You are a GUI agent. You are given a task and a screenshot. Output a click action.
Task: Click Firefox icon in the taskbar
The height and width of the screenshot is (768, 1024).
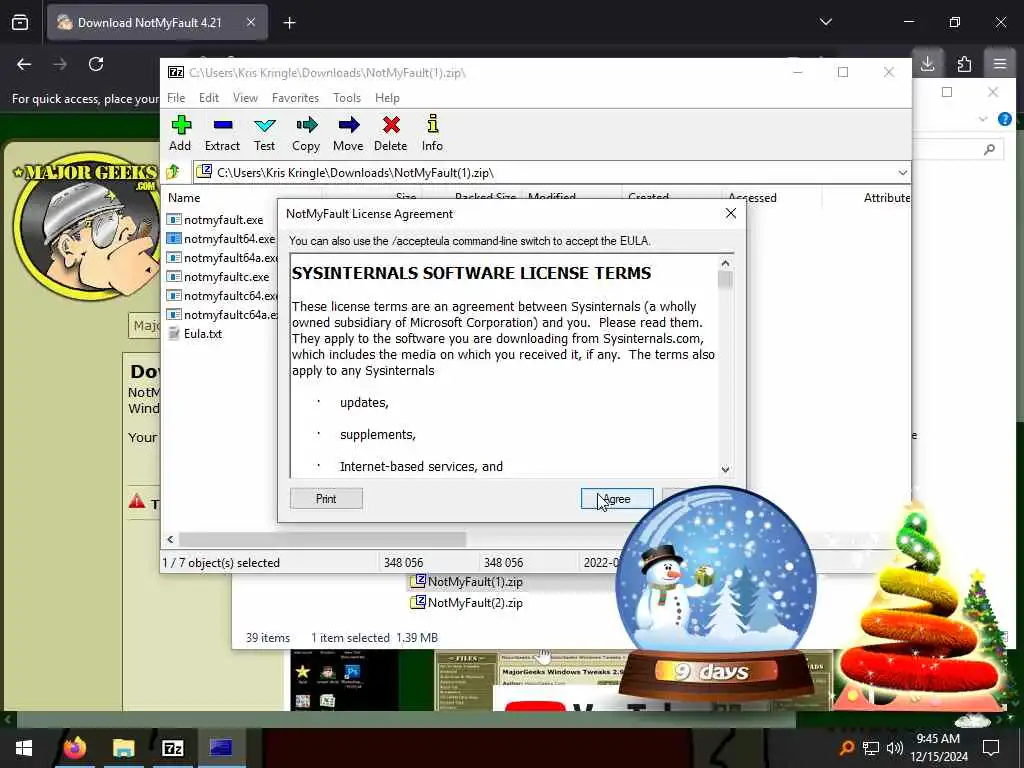74,748
